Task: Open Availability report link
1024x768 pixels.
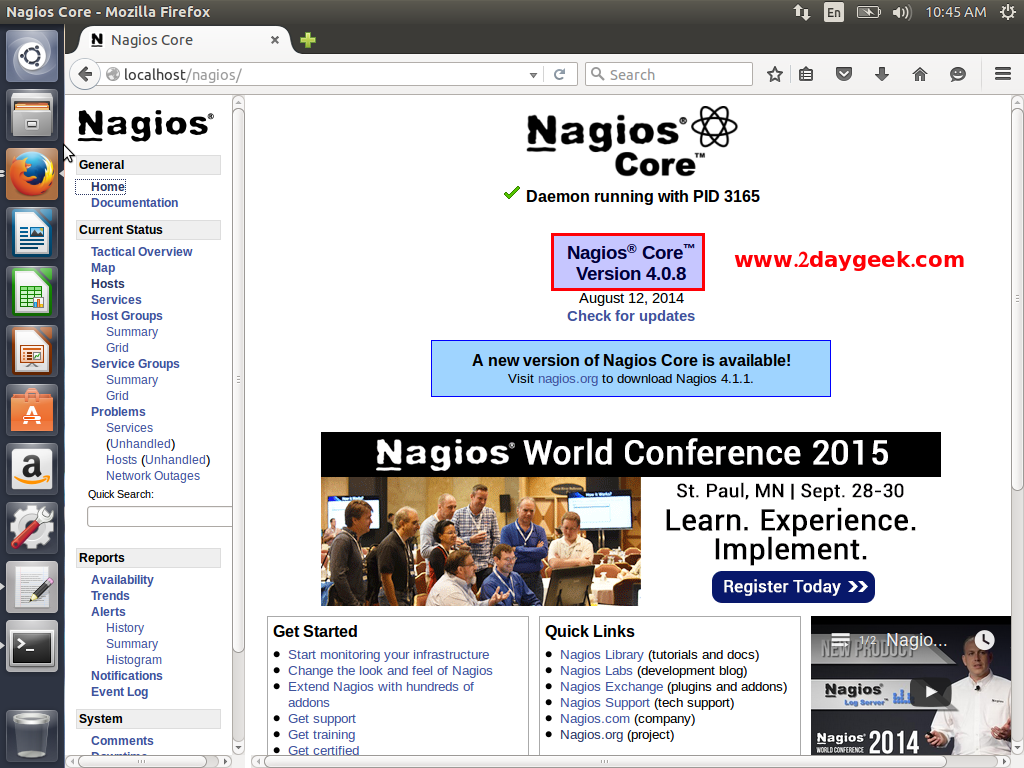Action: point(122,580)
